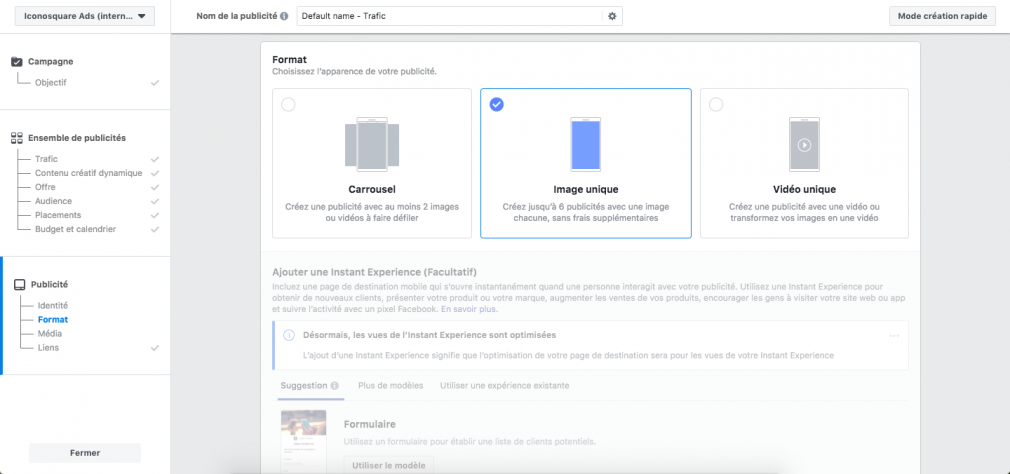The height and width of the screenshot is (474, 1010).
Task: Go to the Identité step
Action: 53,306
